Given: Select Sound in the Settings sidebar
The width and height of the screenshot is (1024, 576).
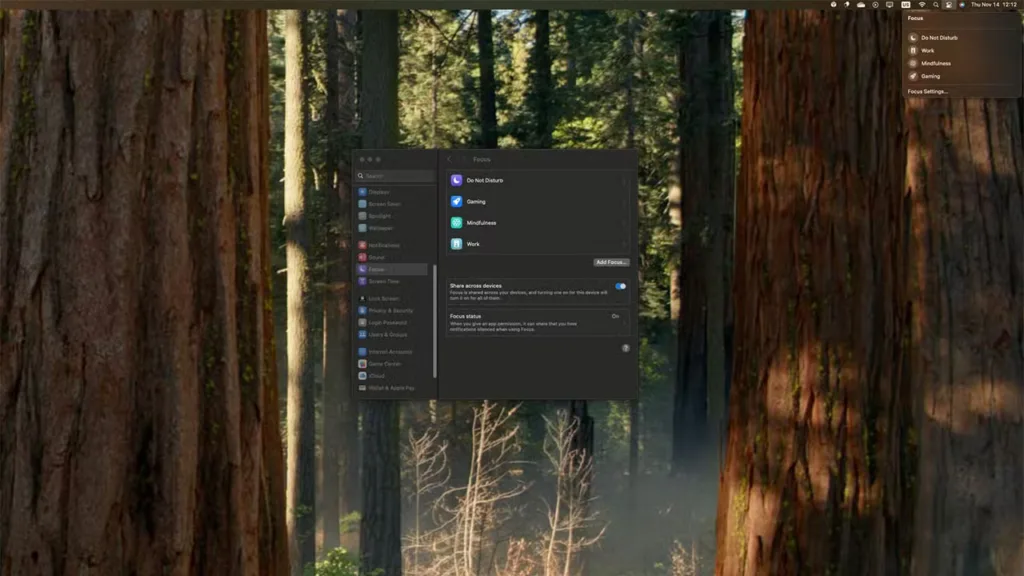Looking at the screenshot, I should pos(392,257).
